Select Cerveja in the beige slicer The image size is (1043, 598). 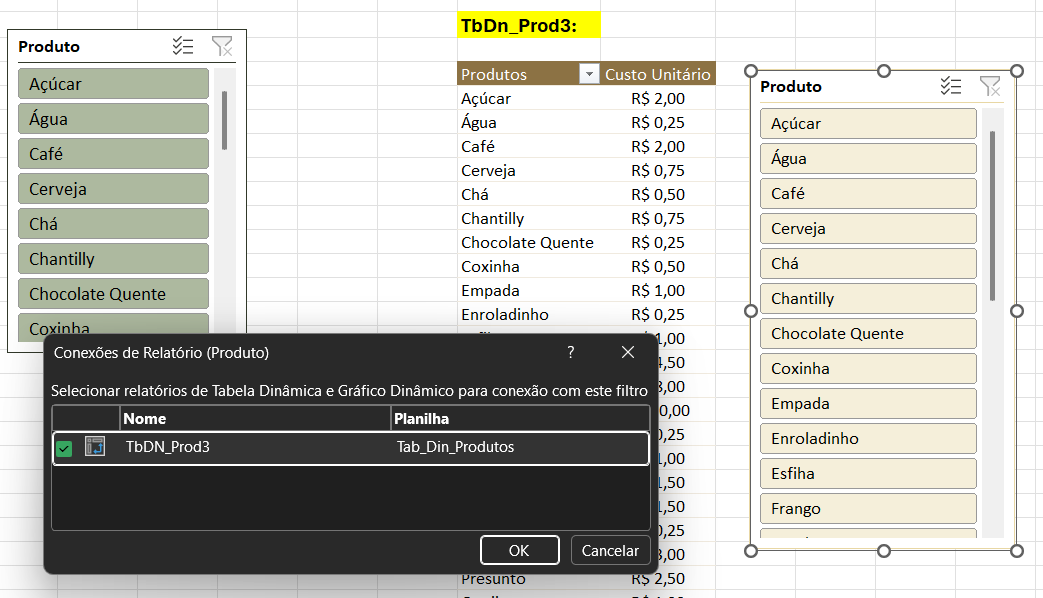(x=868, y=228)
